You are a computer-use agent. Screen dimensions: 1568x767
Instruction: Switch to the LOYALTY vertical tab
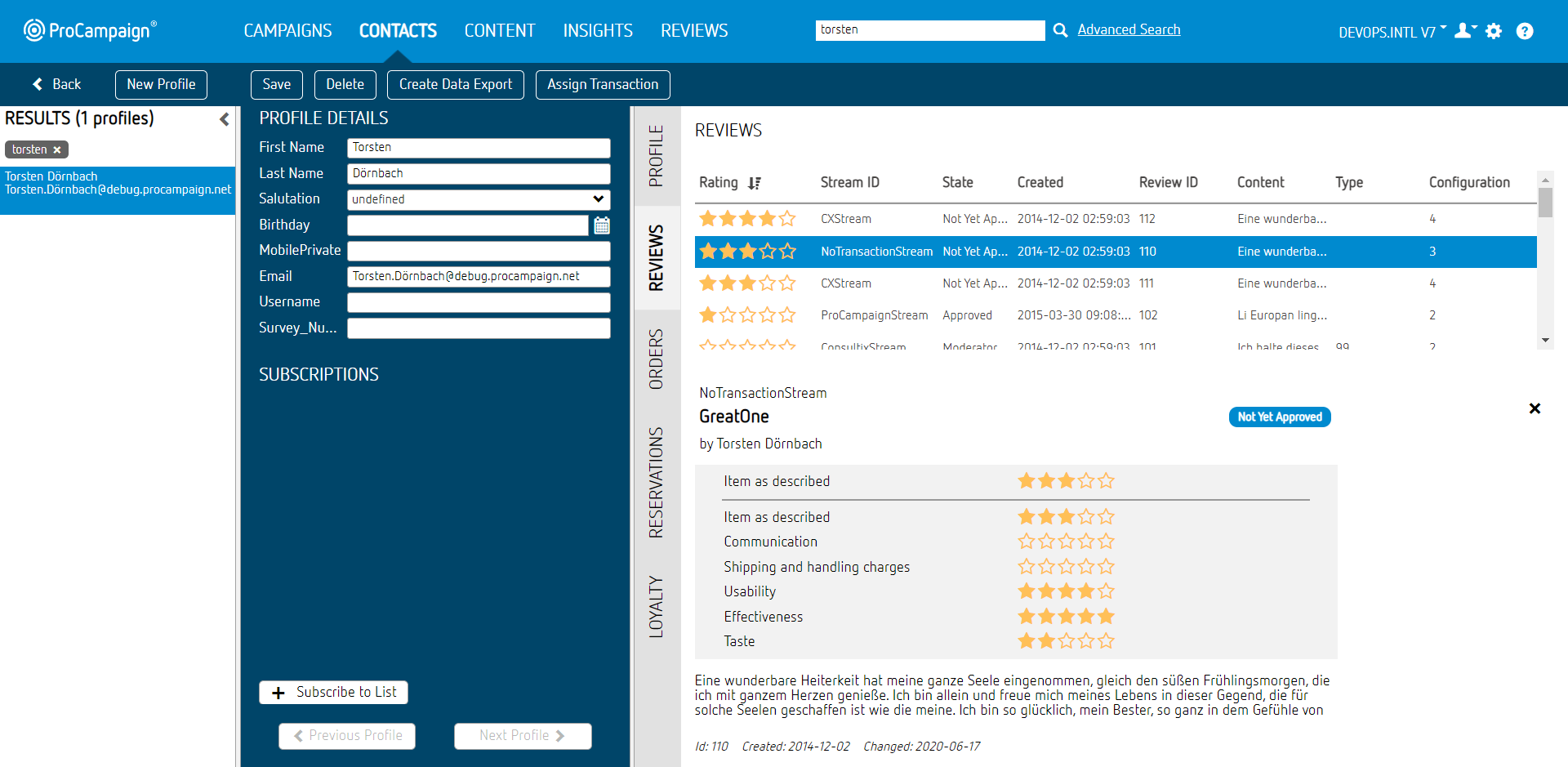click(x=657, y=607)
